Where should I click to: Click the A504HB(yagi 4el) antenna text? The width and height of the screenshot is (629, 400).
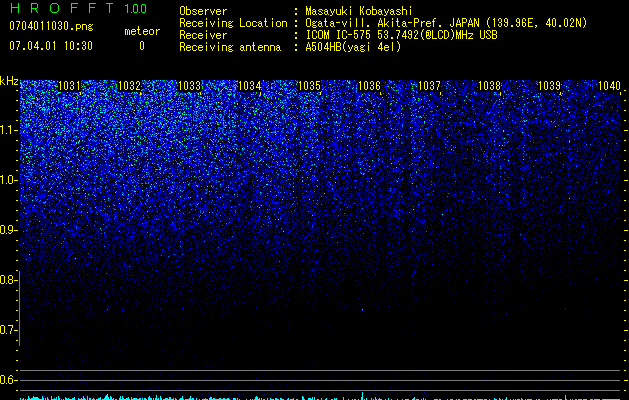pos(353,47)
